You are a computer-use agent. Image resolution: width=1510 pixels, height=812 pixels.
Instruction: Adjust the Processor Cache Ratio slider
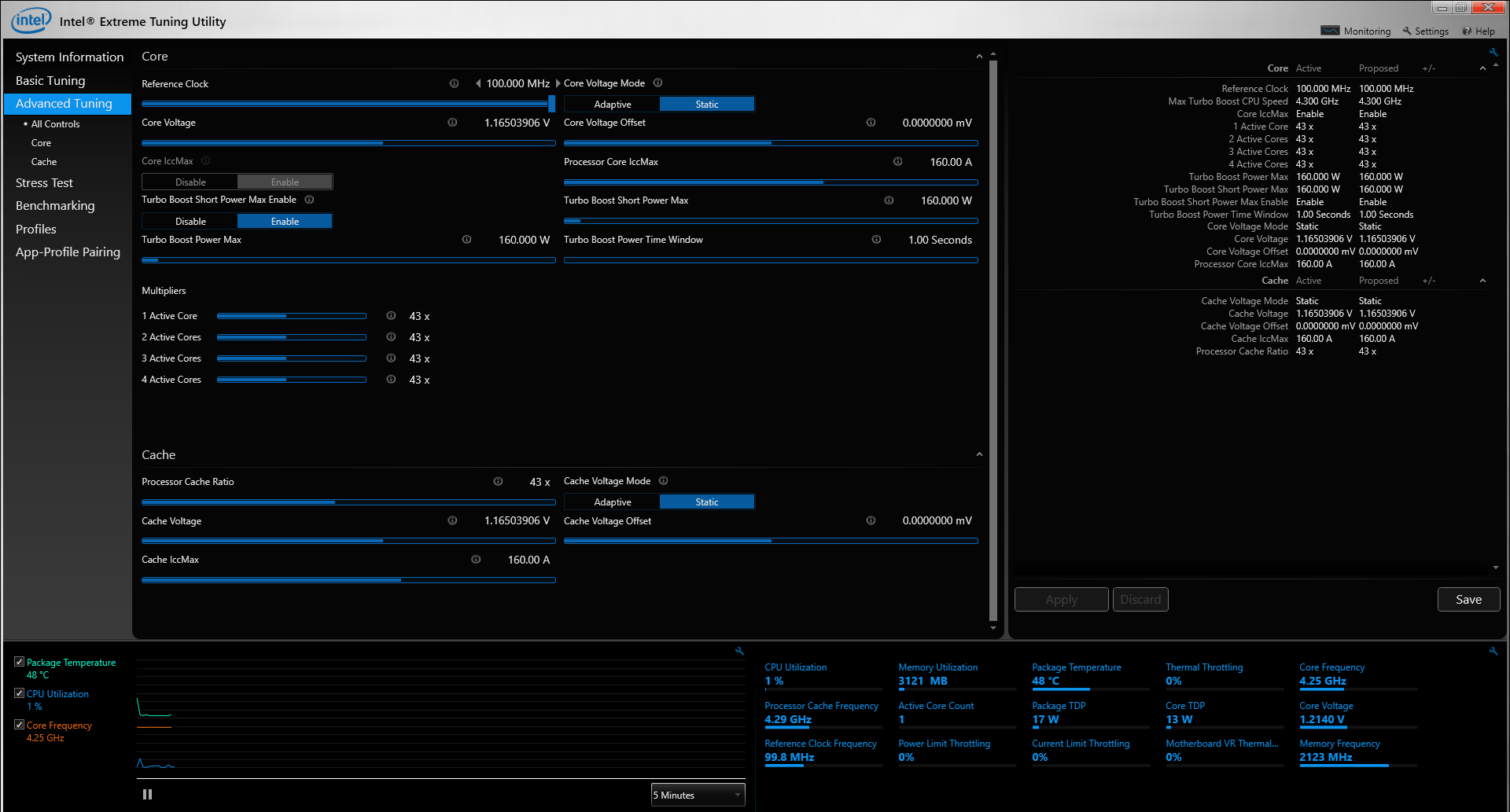tap(348, 502)
